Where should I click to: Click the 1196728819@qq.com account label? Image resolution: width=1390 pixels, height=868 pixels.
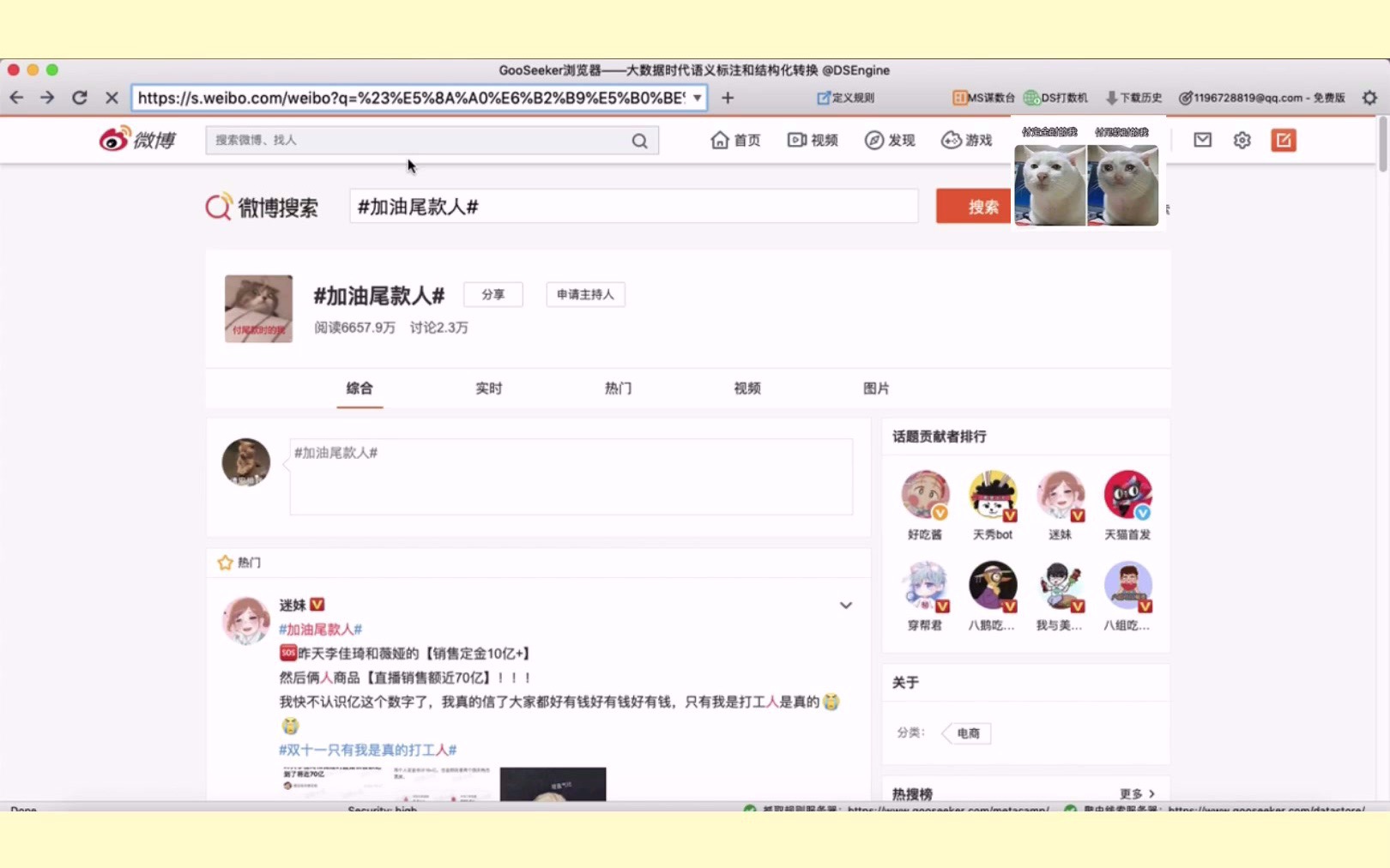(1261, 98)
